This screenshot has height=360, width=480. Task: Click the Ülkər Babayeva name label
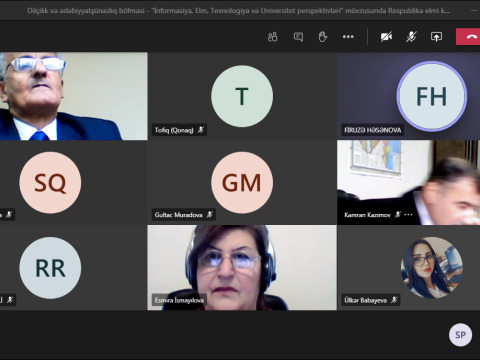pyautogui.click(x=365, y=300)
